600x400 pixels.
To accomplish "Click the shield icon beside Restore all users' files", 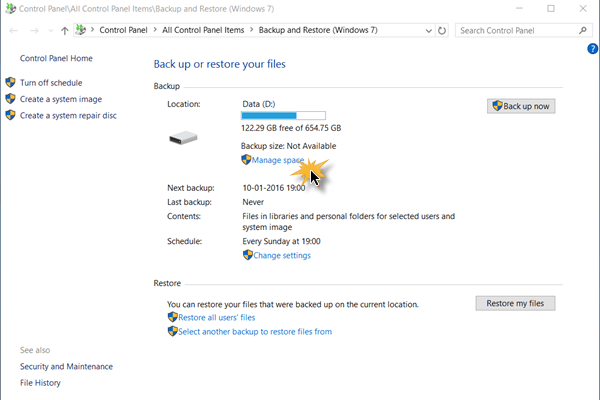I will point(172,317).
